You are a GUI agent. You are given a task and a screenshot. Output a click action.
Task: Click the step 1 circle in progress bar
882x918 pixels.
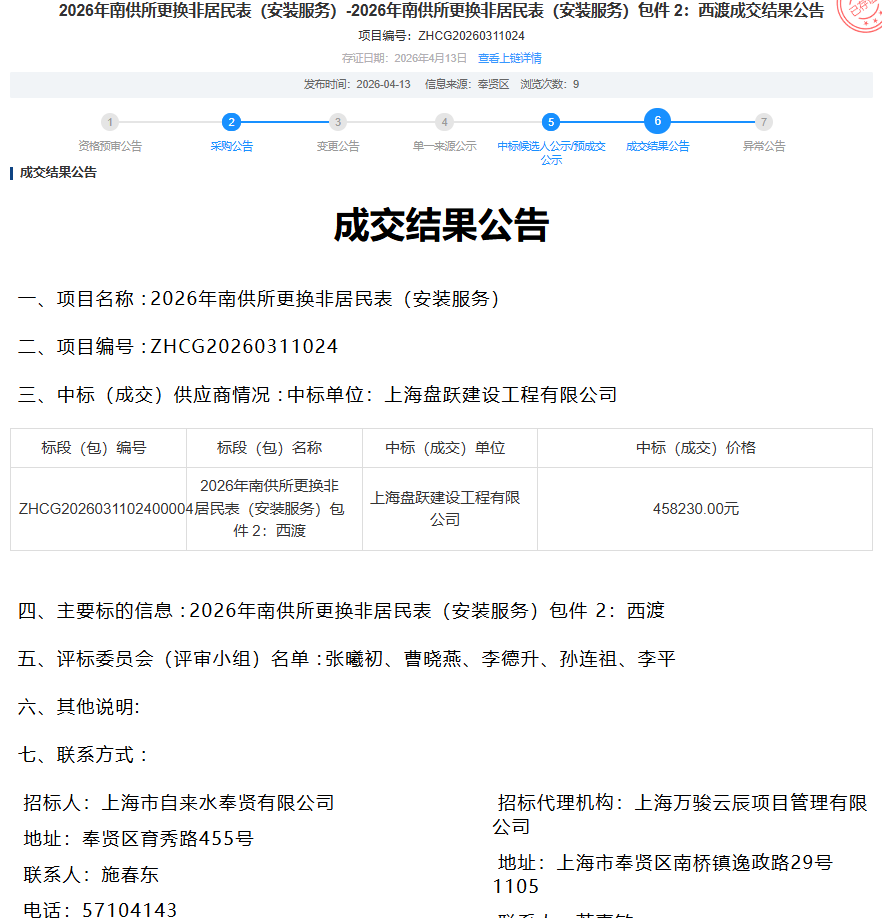click(x=110, y=122)
